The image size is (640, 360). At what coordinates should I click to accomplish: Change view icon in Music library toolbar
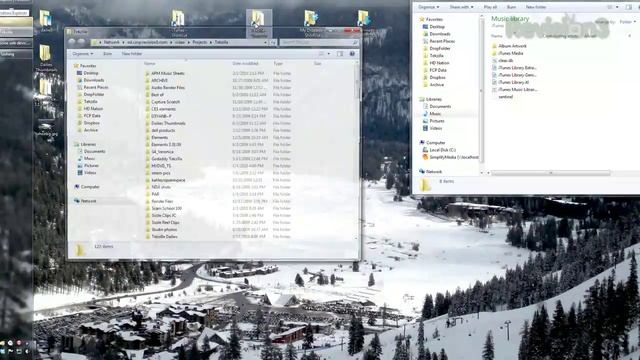coord(610,7)
